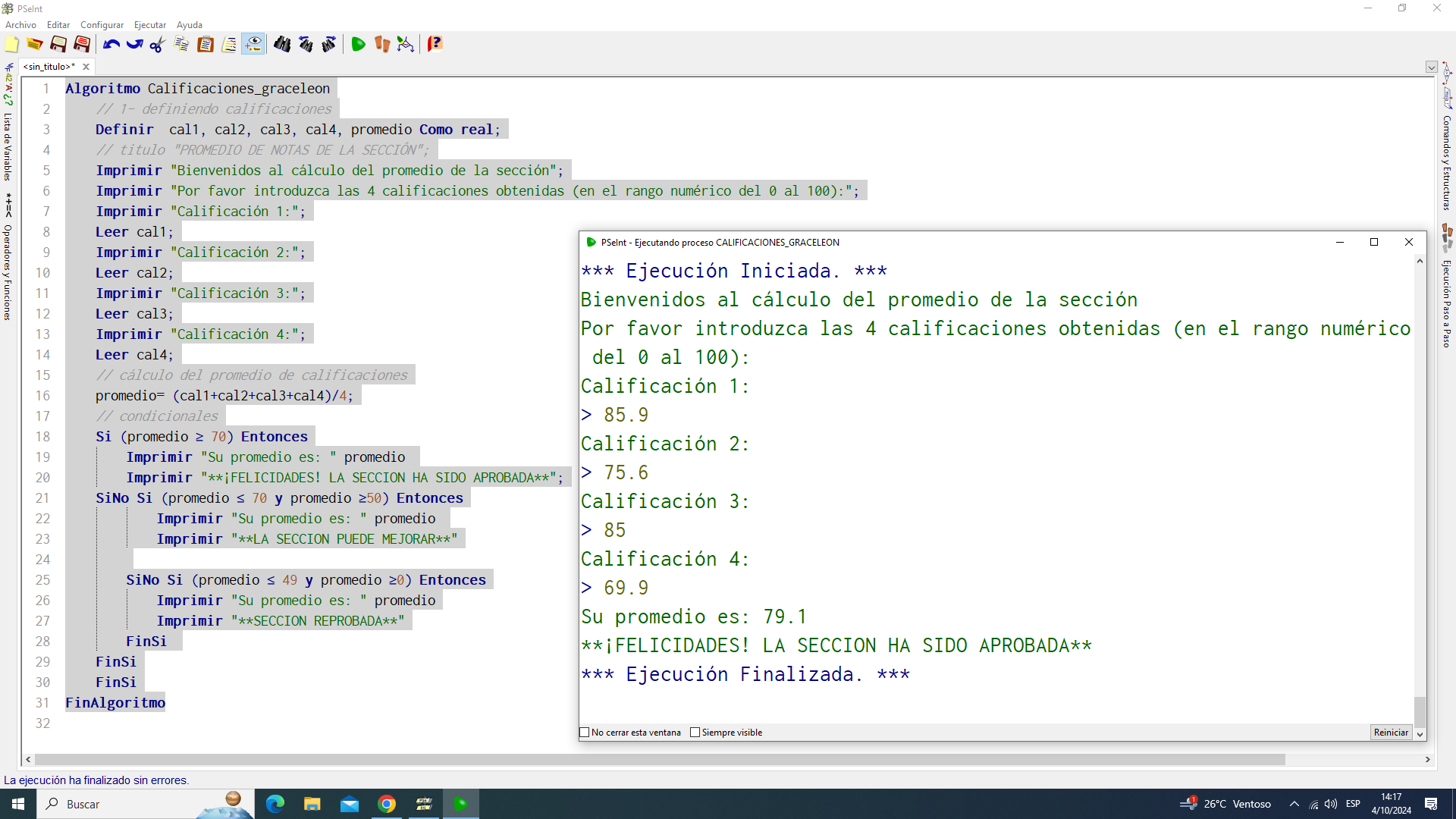Click the scissors Cut icon

click(158, 45)
